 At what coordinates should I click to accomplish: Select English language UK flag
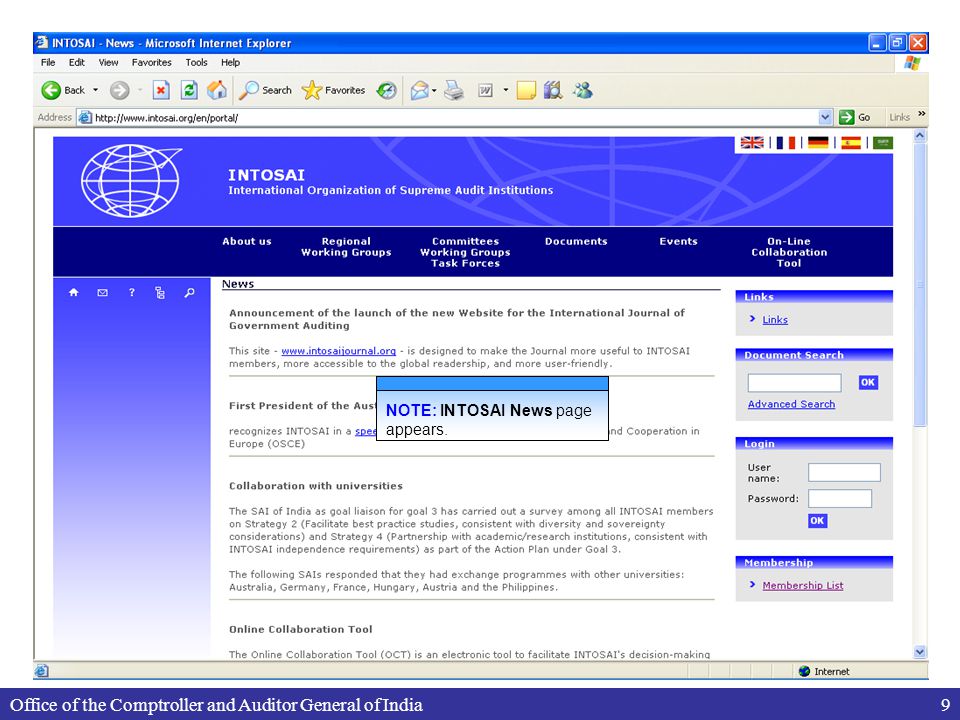click(752, 143)
